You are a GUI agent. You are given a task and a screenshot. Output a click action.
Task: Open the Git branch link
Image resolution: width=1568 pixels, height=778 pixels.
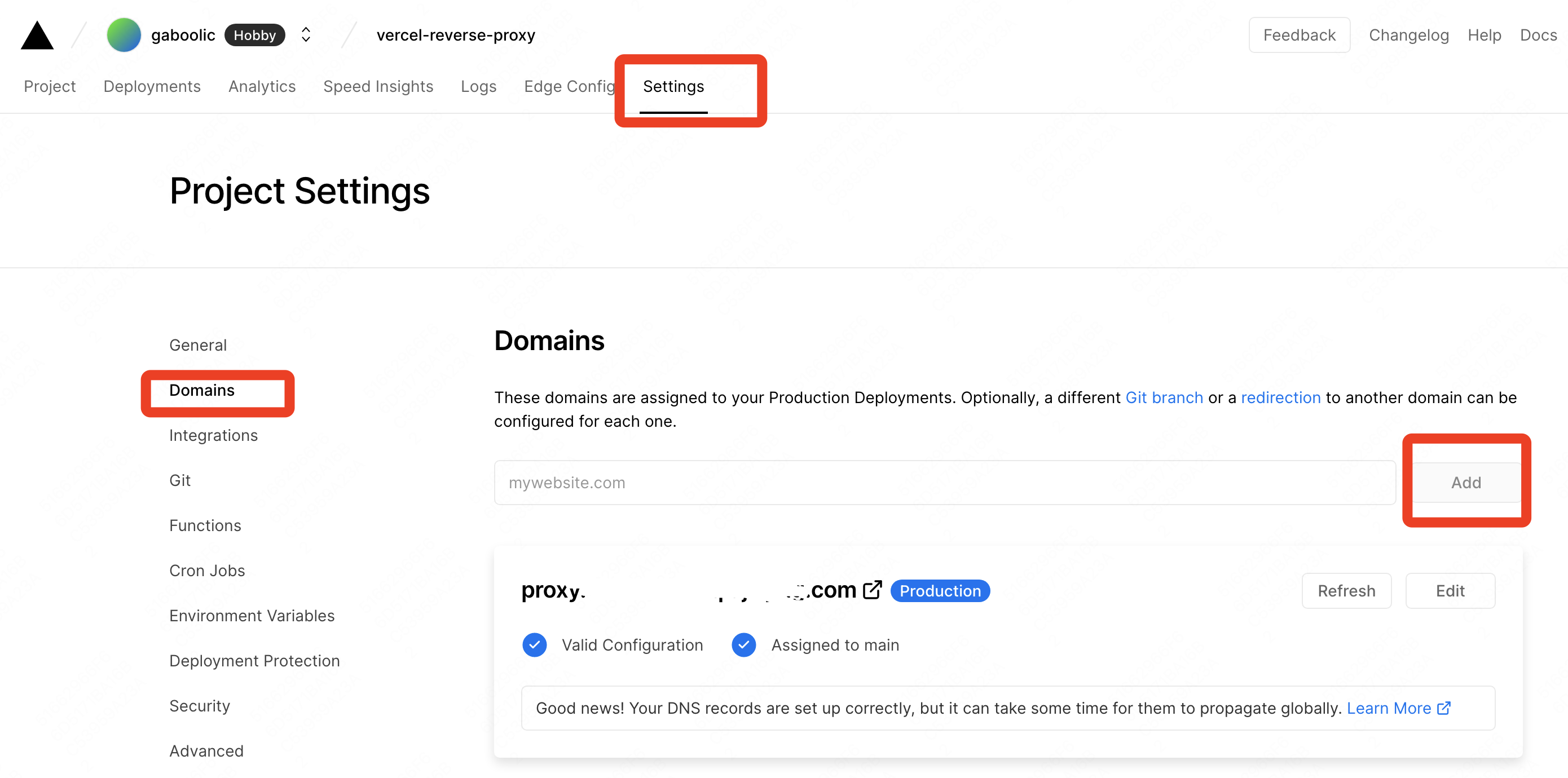[1164, 397]
